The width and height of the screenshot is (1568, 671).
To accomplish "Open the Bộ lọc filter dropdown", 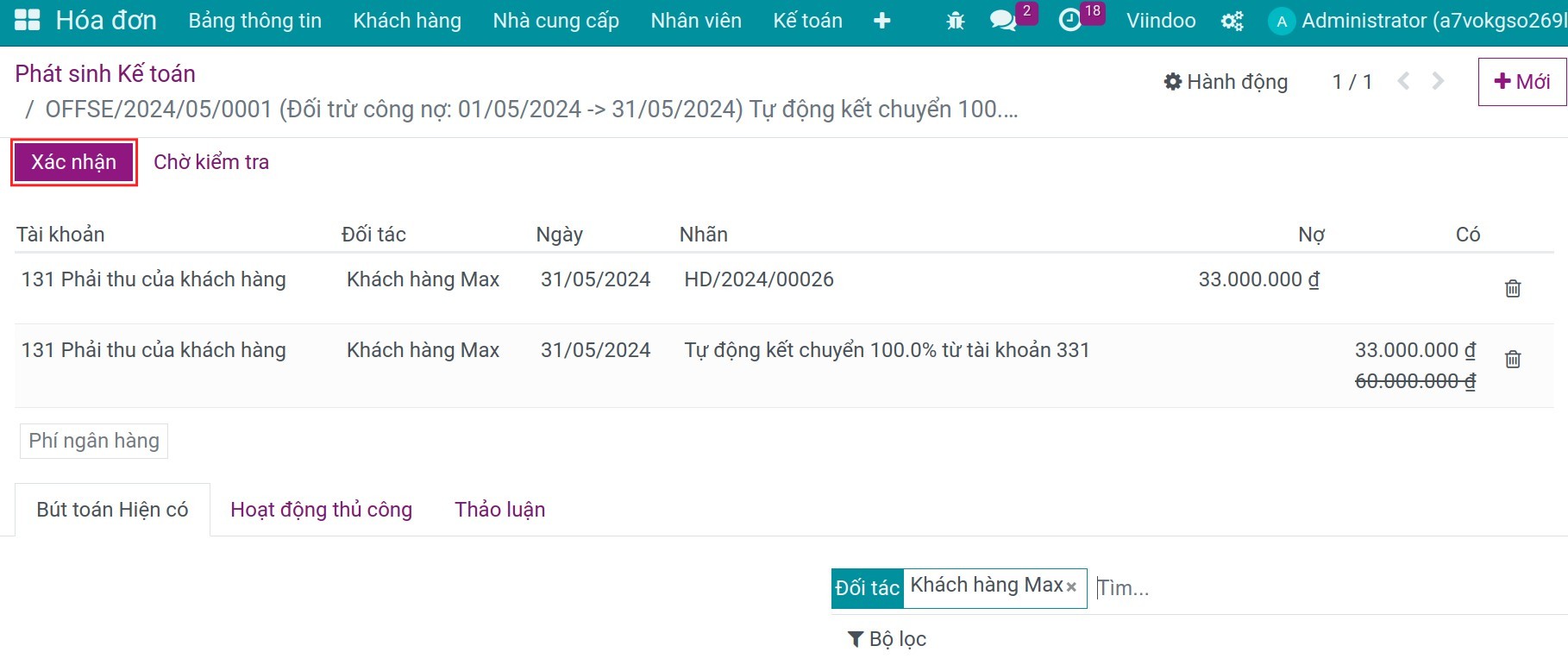I will point(887,639).
